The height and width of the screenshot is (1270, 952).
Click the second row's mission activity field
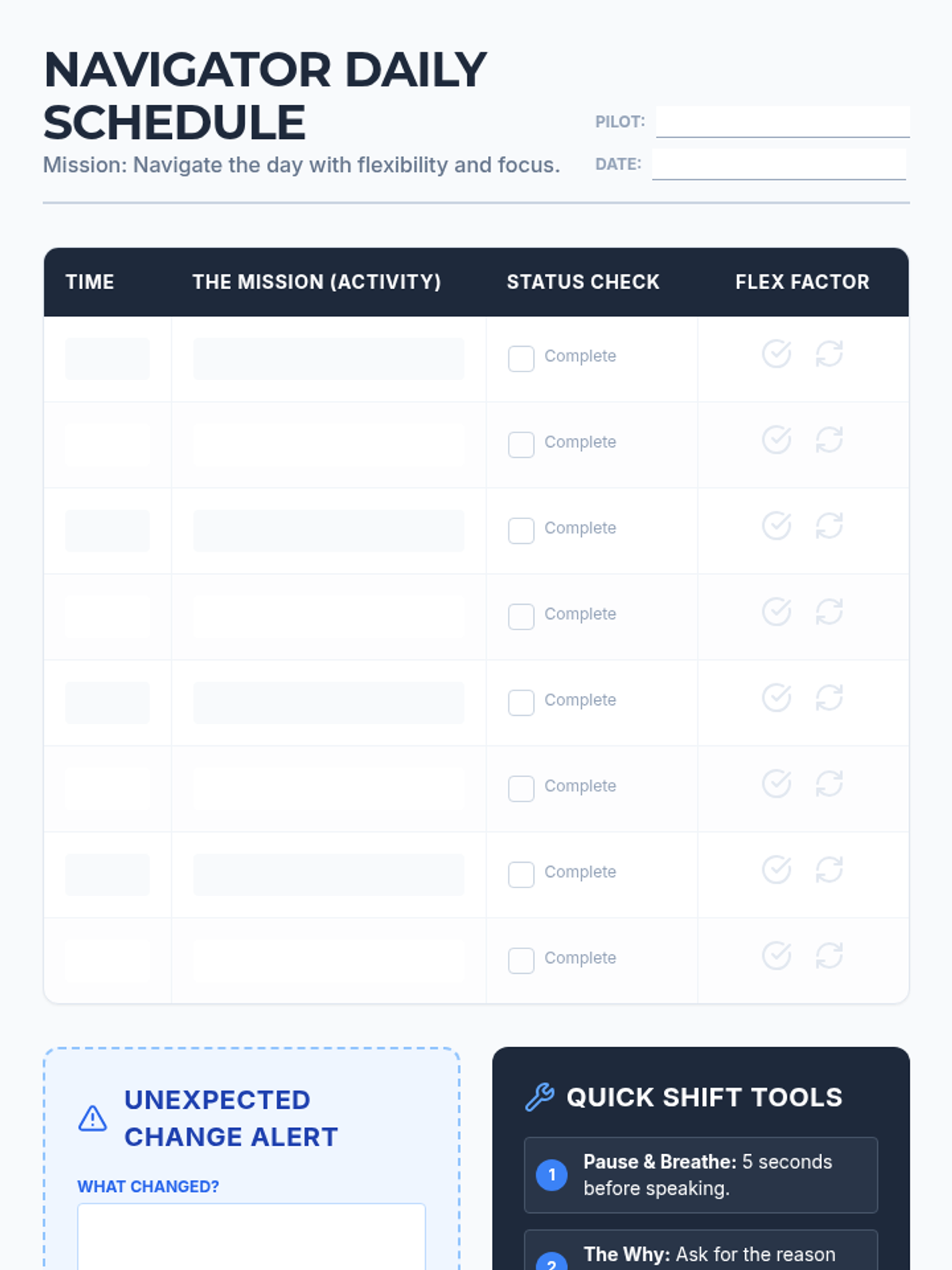tap(328, 444)
